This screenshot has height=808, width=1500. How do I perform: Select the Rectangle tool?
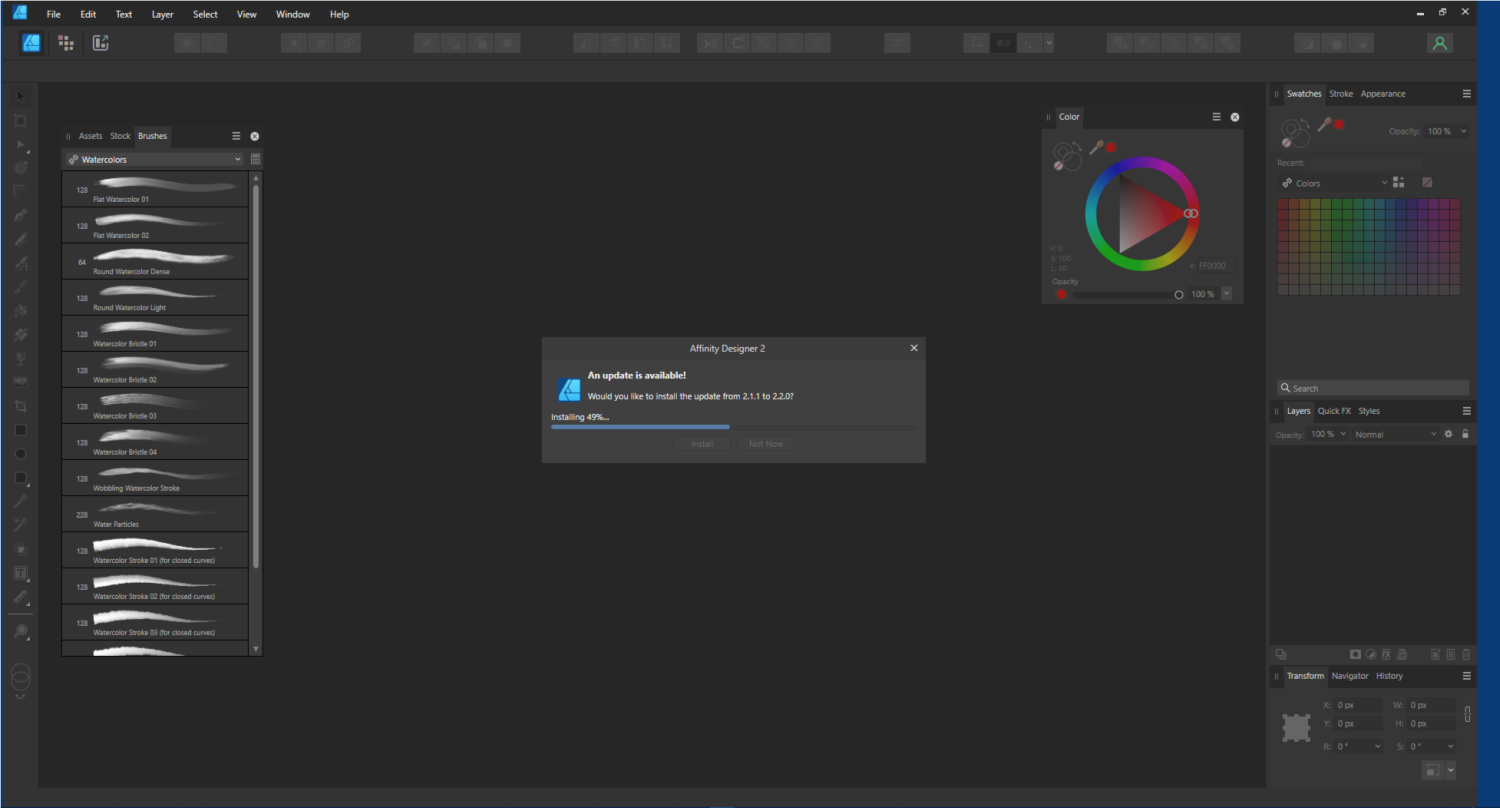[x=21, y=430]
